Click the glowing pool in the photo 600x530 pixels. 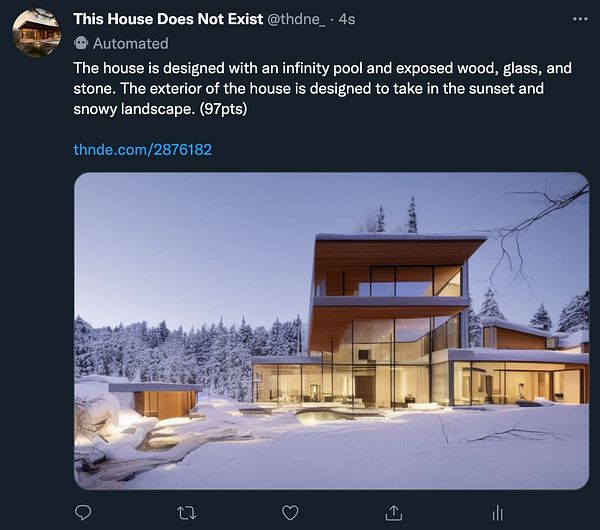321,416
